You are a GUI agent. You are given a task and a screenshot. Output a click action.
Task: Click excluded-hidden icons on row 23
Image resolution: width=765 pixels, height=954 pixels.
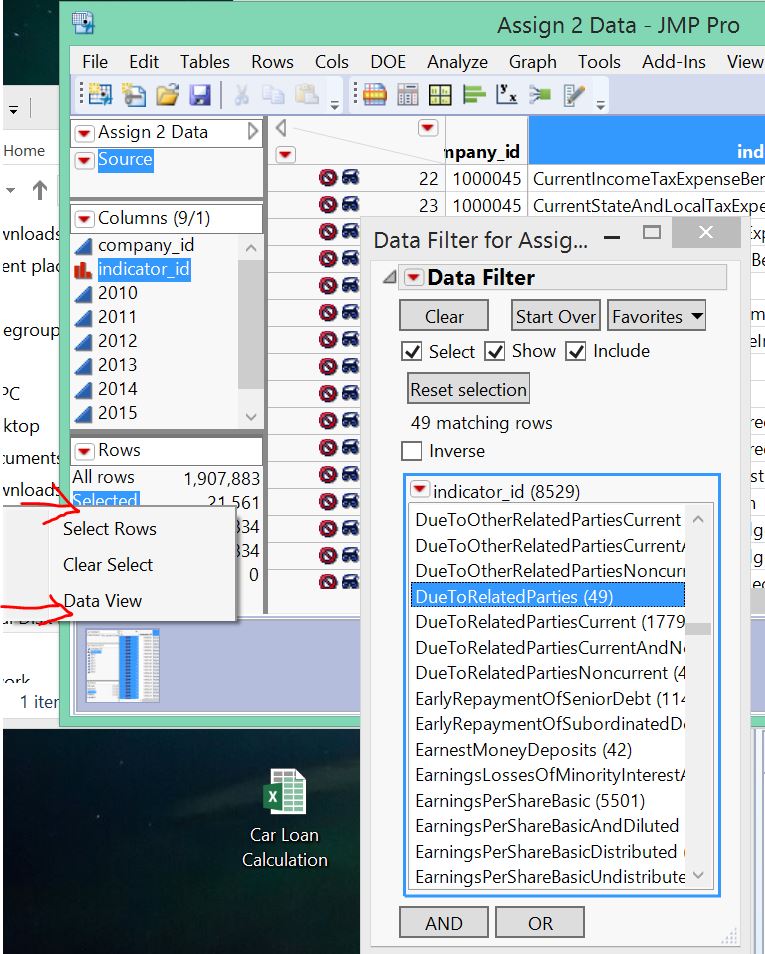coord(339,204)
